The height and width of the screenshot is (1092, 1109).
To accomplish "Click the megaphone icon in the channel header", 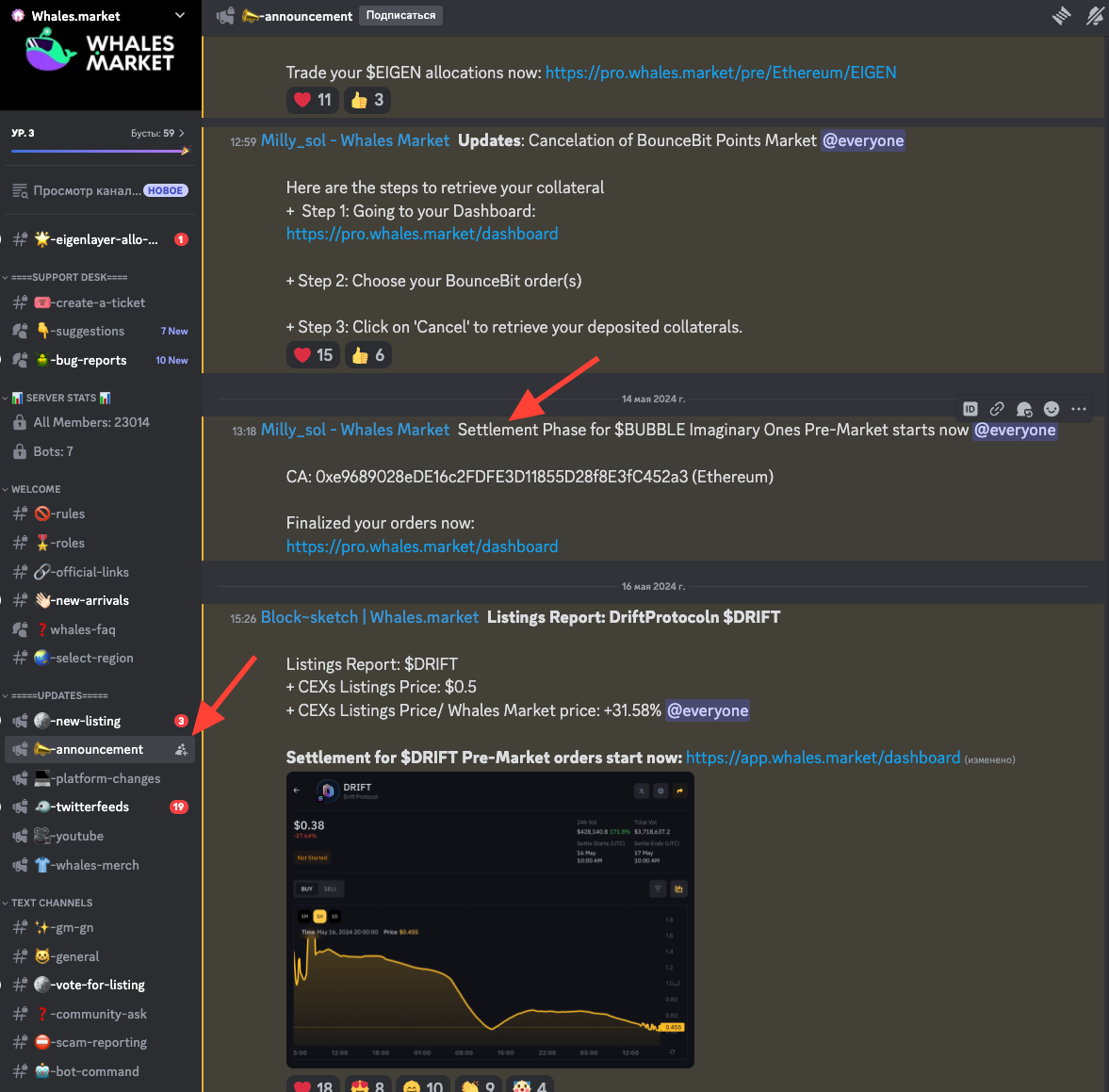I will [225, 16].
